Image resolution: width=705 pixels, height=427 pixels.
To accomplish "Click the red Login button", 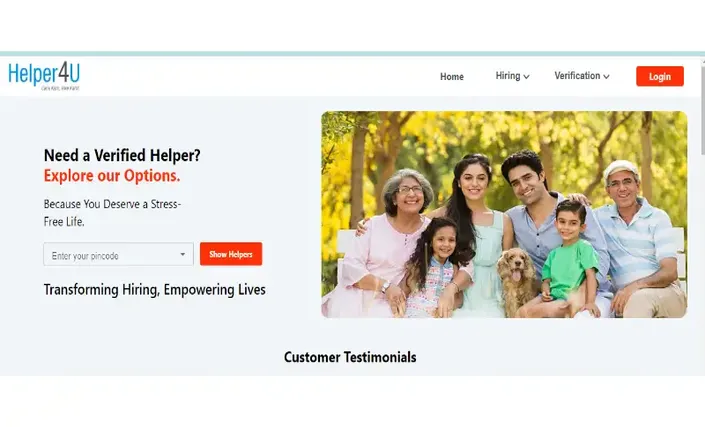I will click(x=660, y=76).
